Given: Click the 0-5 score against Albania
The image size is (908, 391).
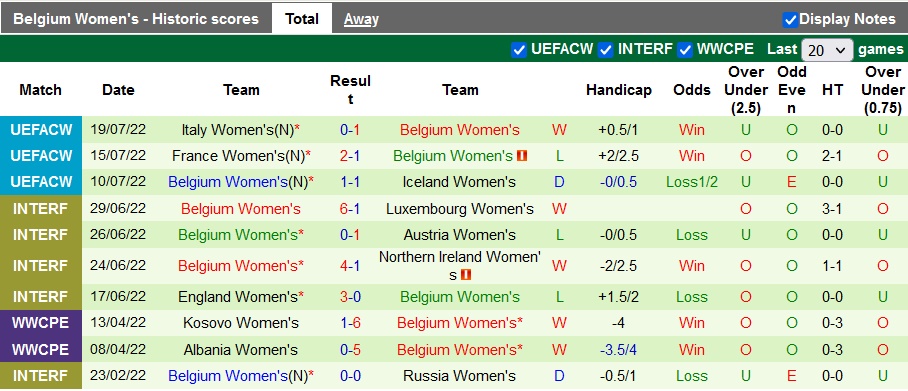Looking at the screenshot, I should [x=350, y=350].
